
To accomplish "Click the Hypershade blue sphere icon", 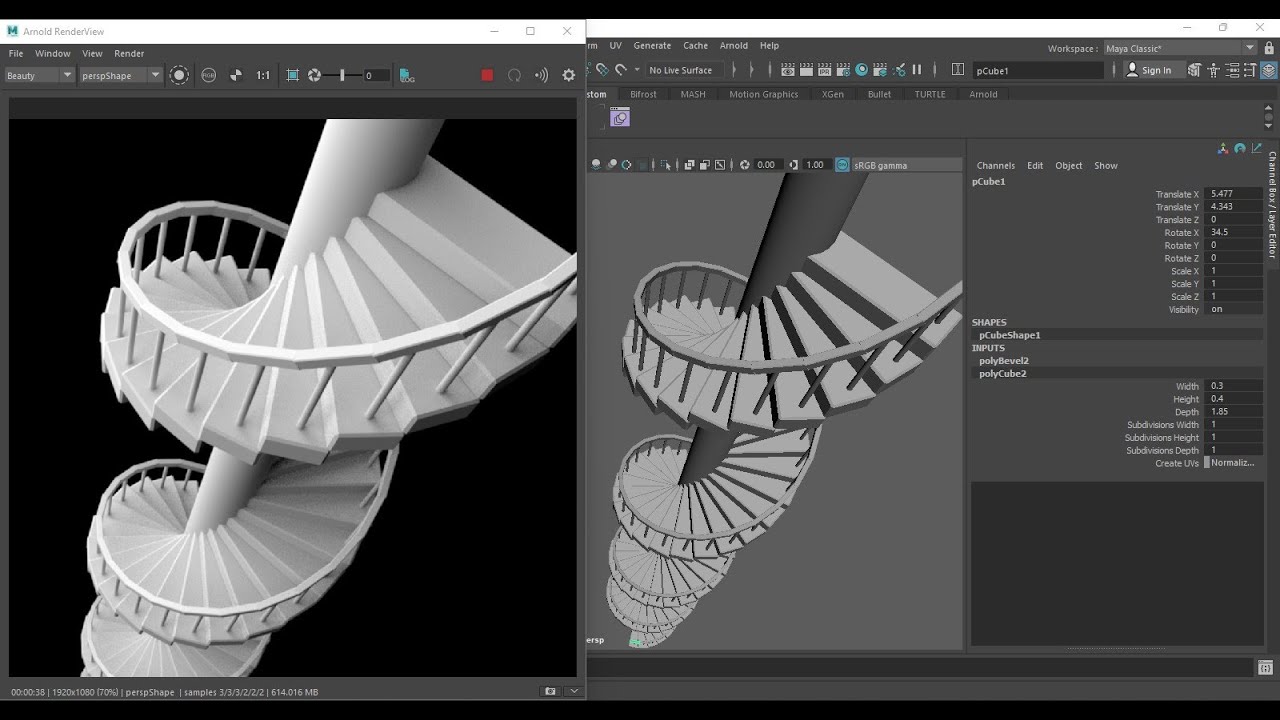I will click(x=862, y=70).
